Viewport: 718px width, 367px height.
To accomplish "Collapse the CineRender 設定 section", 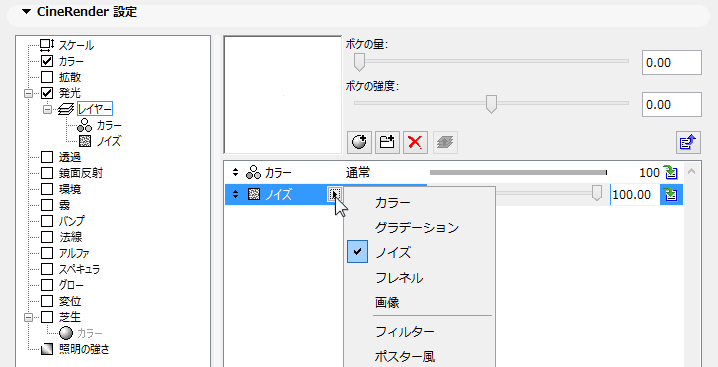I will tap(27, 12).
